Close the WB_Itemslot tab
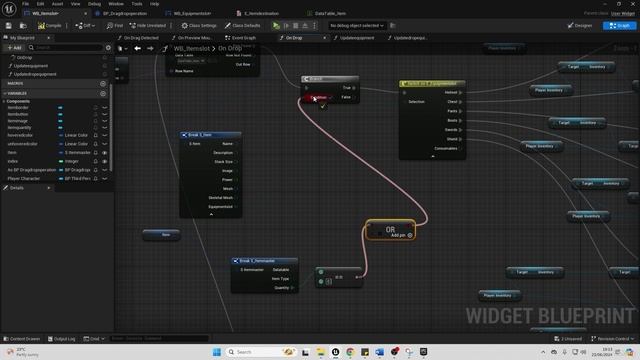 pyautogui.click(x=85, y=13)
